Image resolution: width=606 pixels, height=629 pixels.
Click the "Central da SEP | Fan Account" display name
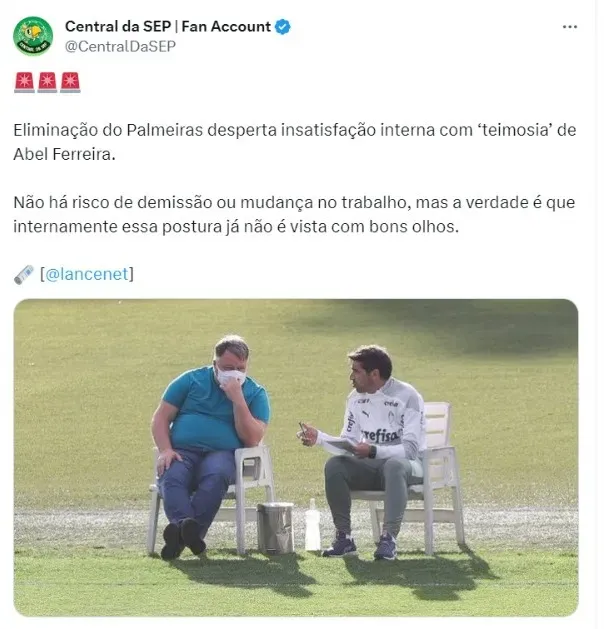[168, 26]
